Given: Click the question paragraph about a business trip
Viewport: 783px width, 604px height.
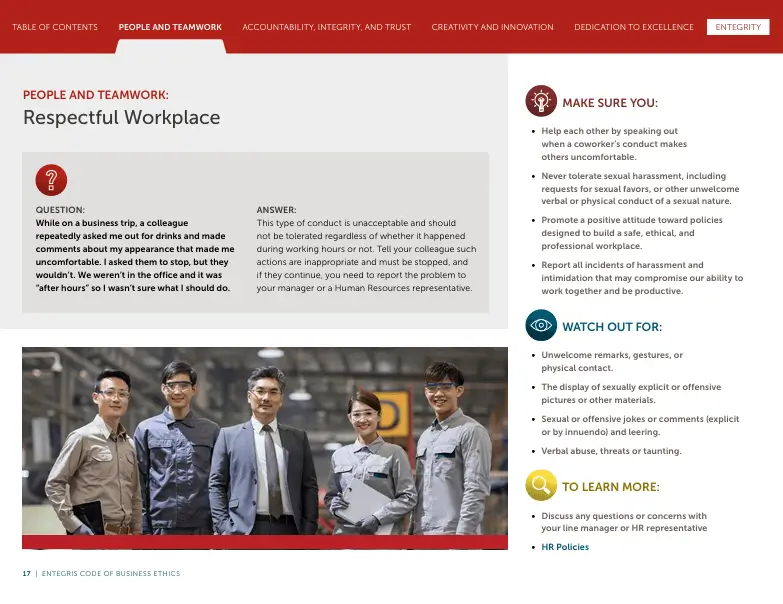Looking at the screenshot, I should pos(135,256).
